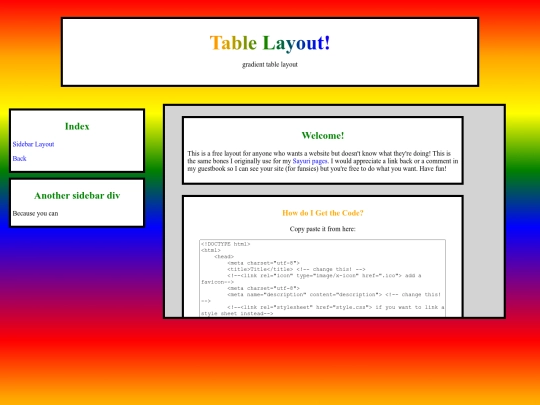Image resolution: width=540 pixels, height=405 pixels.
Task: Click the '<!DOCTYPE html>' code line
Action: (x=226, y=244)
